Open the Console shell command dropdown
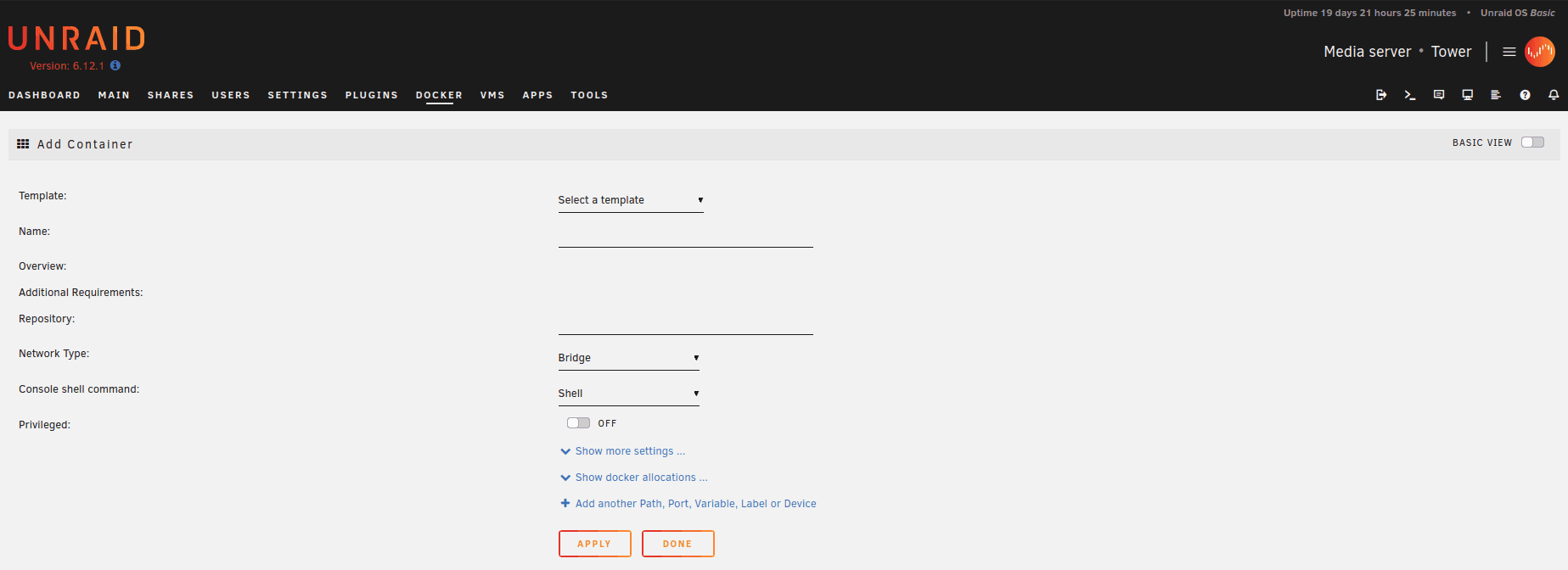 [x=628, y=394]
